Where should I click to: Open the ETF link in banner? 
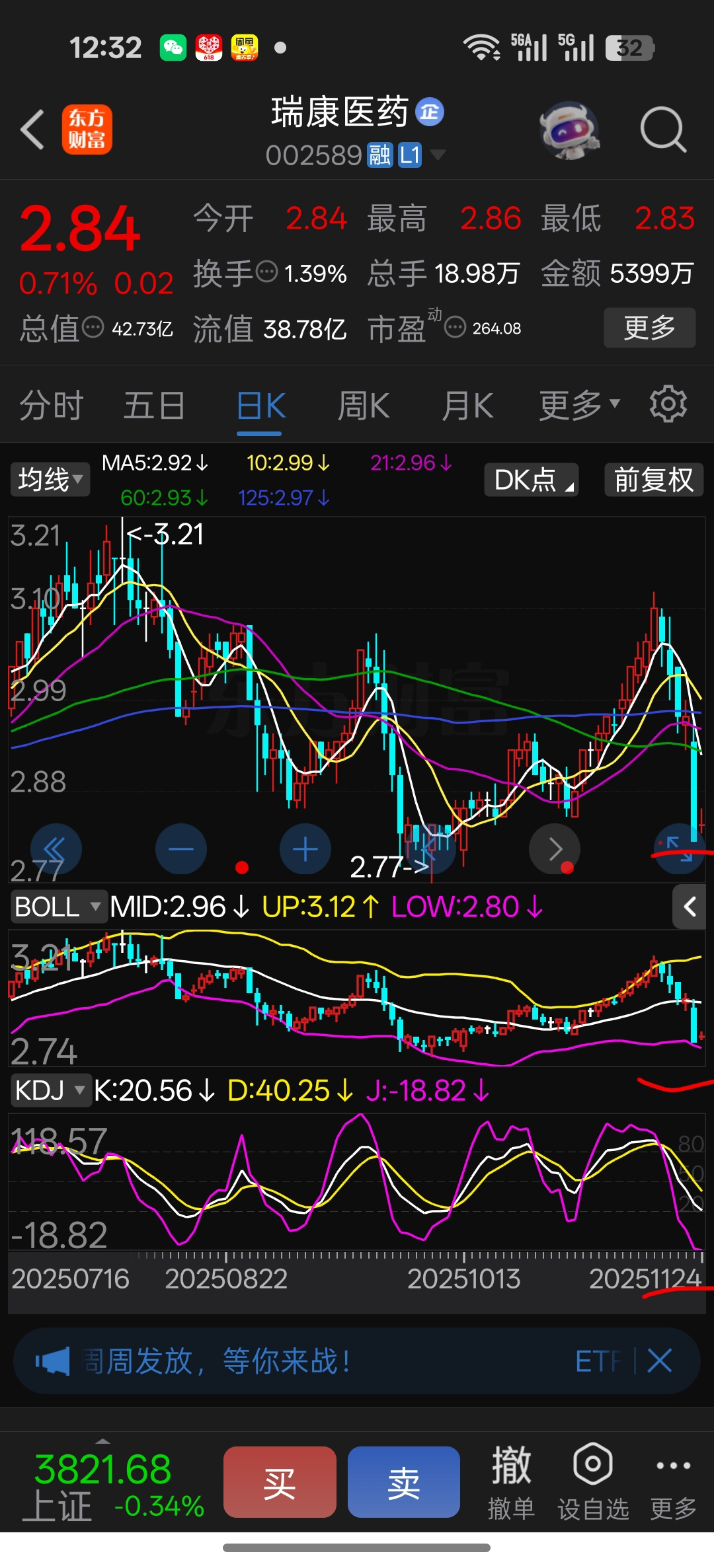598,1361
